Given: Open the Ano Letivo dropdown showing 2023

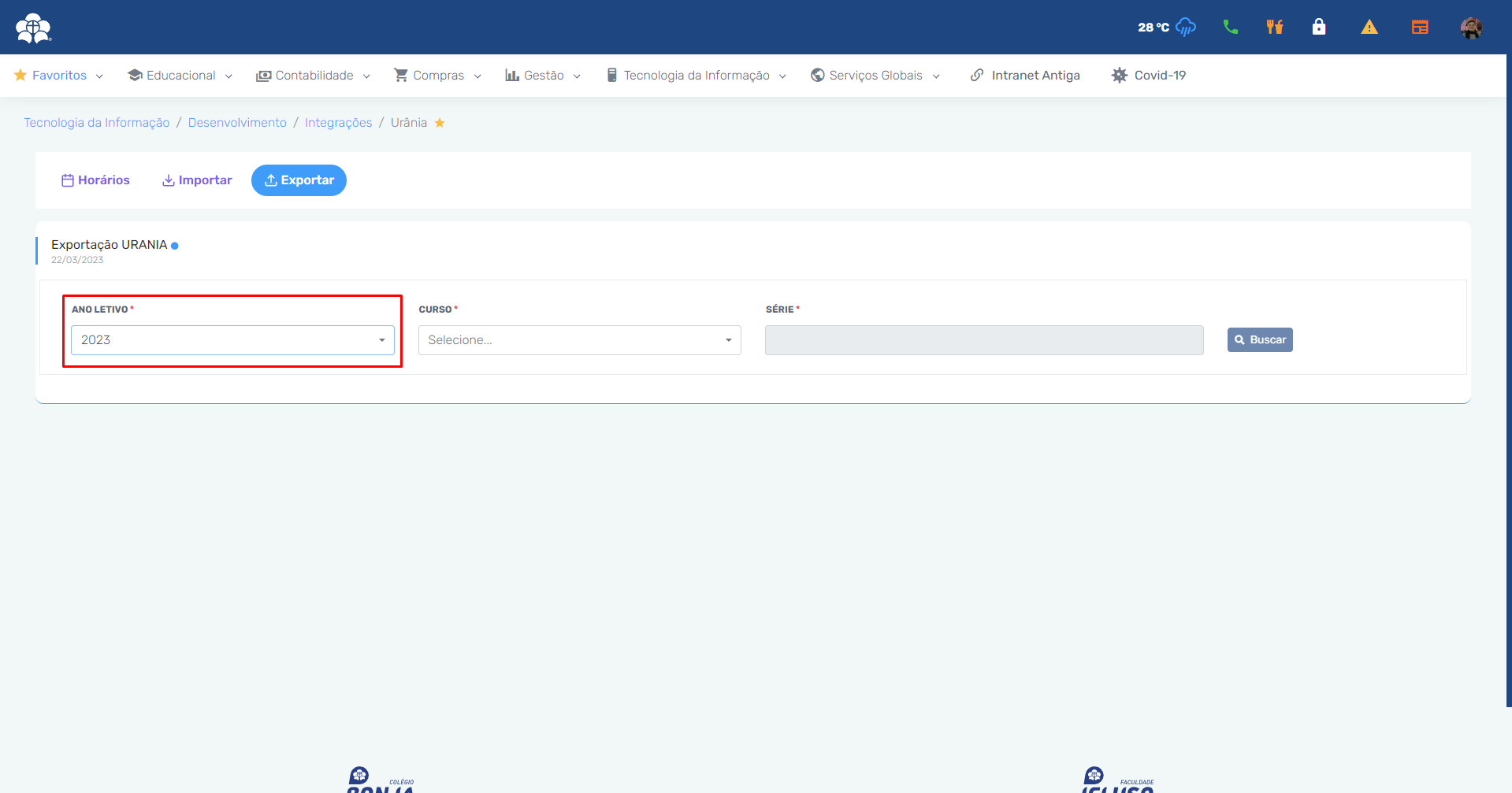Looking at the screenshot, I should click(x=232, y=340).
